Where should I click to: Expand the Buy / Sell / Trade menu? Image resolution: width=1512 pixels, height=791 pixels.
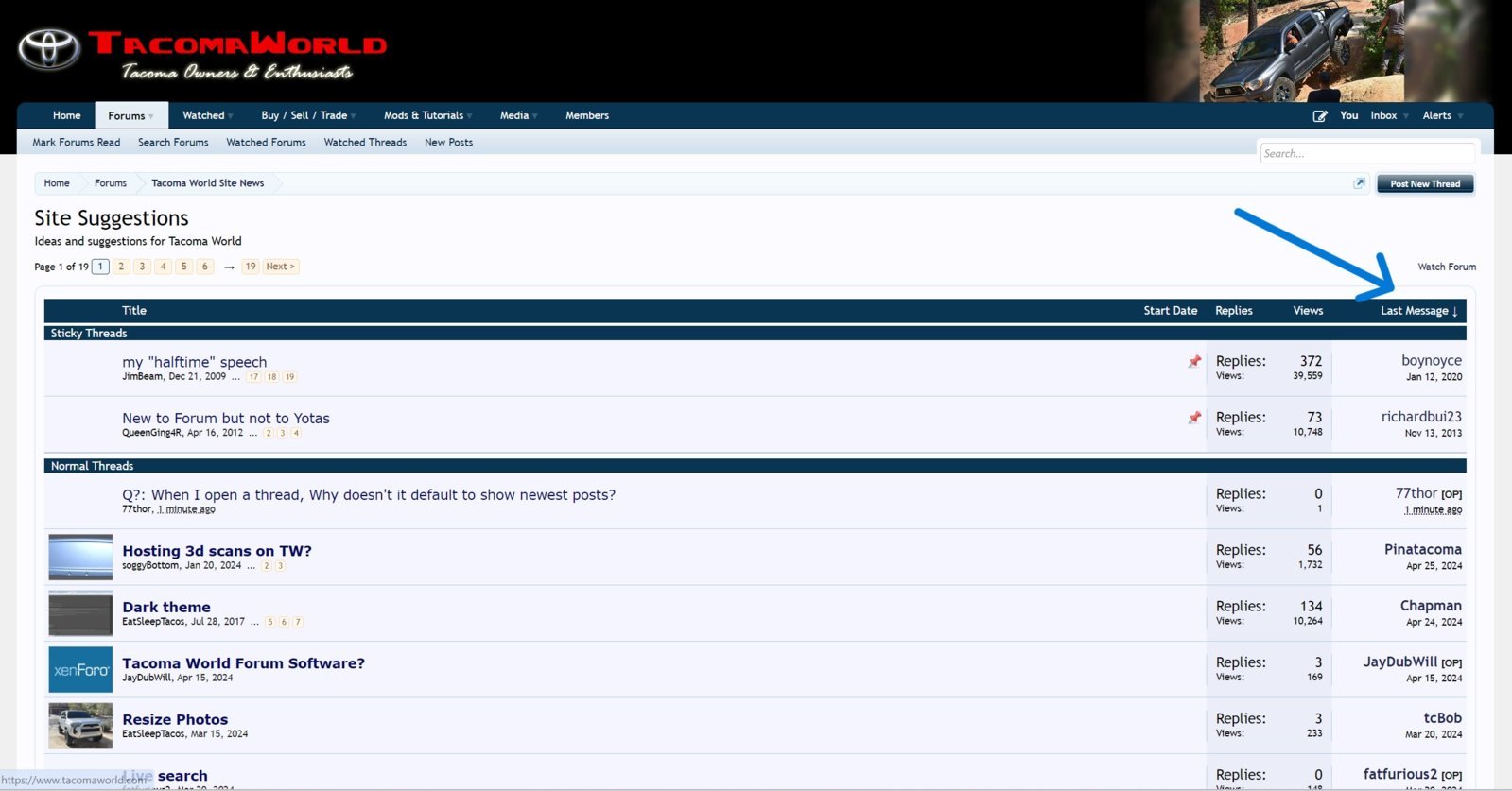[354, 116]
